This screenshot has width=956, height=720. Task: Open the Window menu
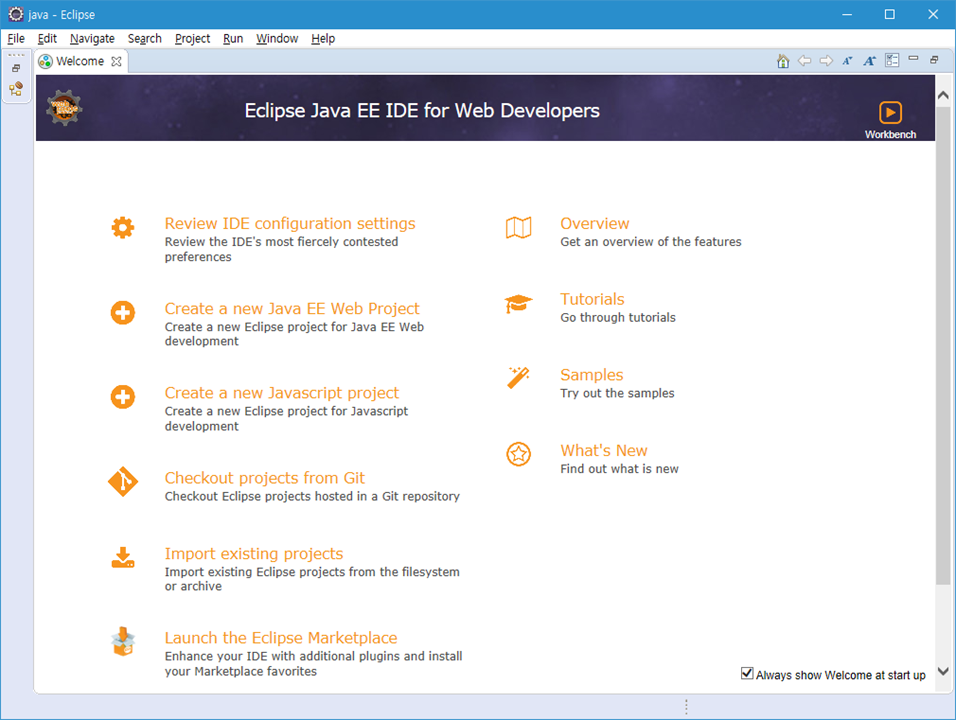277,38
